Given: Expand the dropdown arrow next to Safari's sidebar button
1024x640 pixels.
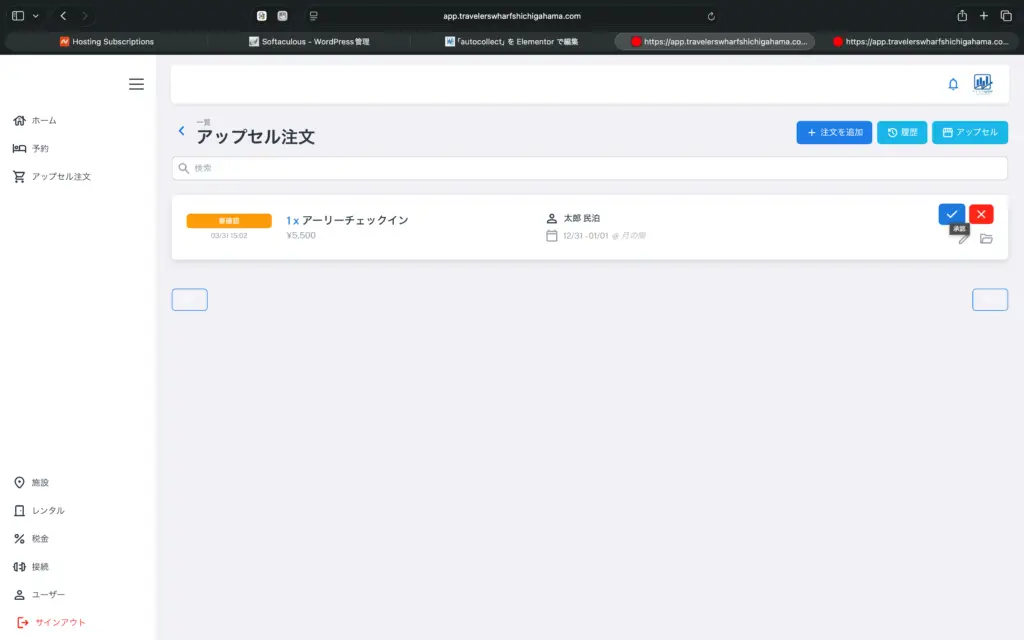Looking at the screenshot, I should [36, 16].
